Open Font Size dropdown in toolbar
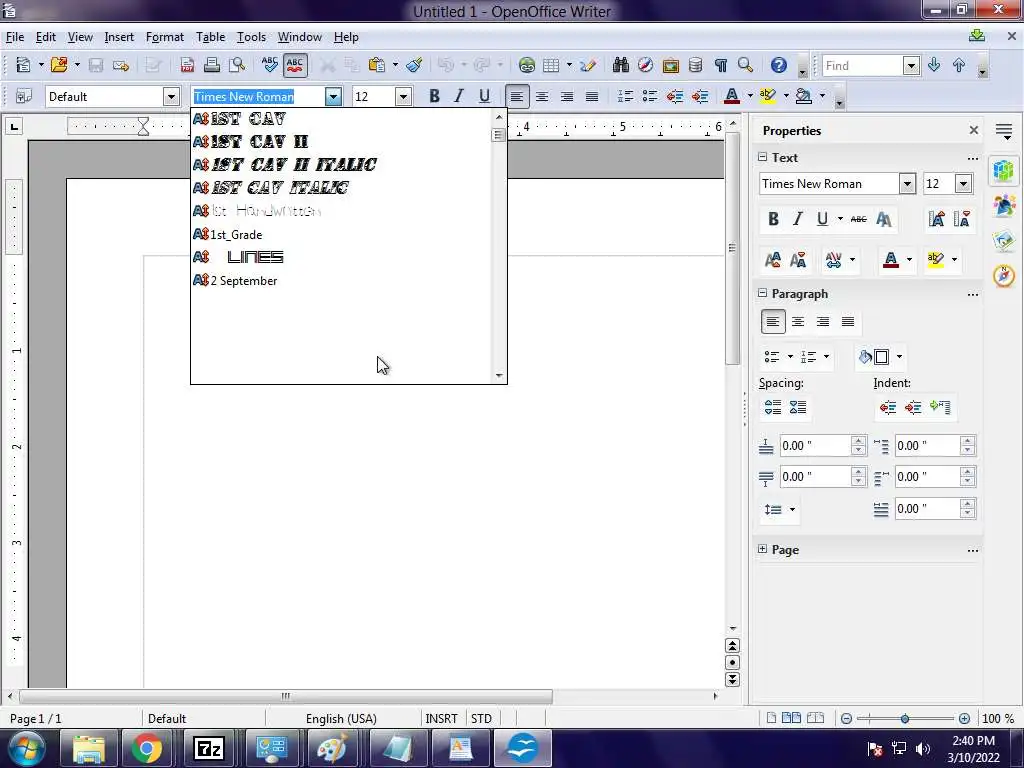Screen dimensions: 1024x768 [x=403, y=97]
